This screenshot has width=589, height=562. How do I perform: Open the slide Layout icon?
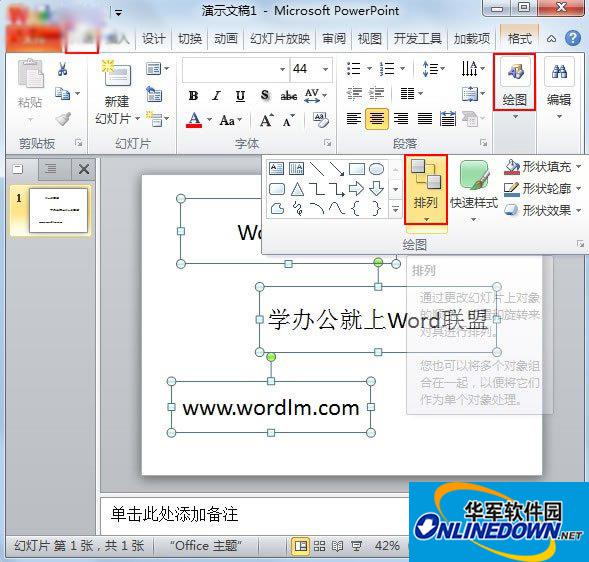point(154,69)
